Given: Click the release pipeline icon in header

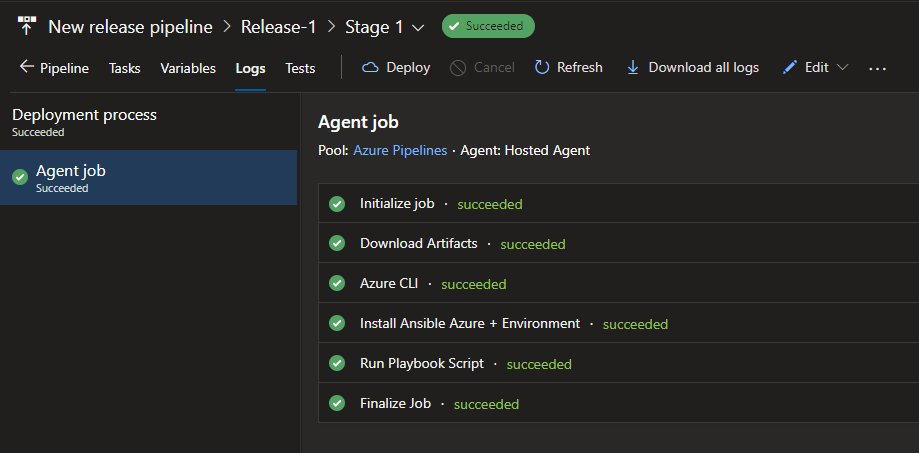Looking at the screenshot, I should pos(27,27).
